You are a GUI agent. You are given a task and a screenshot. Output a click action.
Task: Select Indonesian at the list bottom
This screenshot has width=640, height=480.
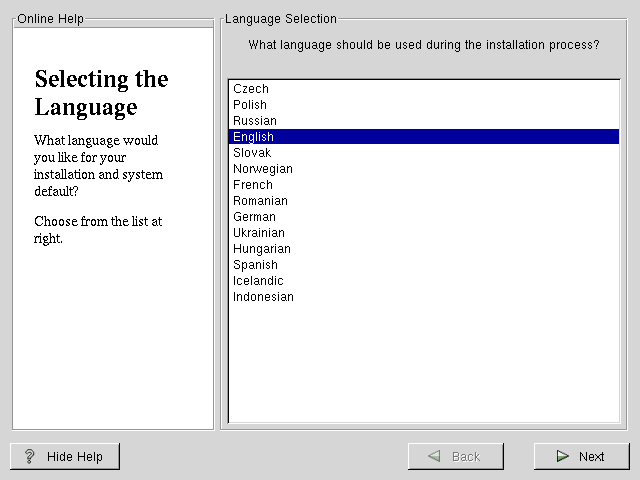(263, 297)
